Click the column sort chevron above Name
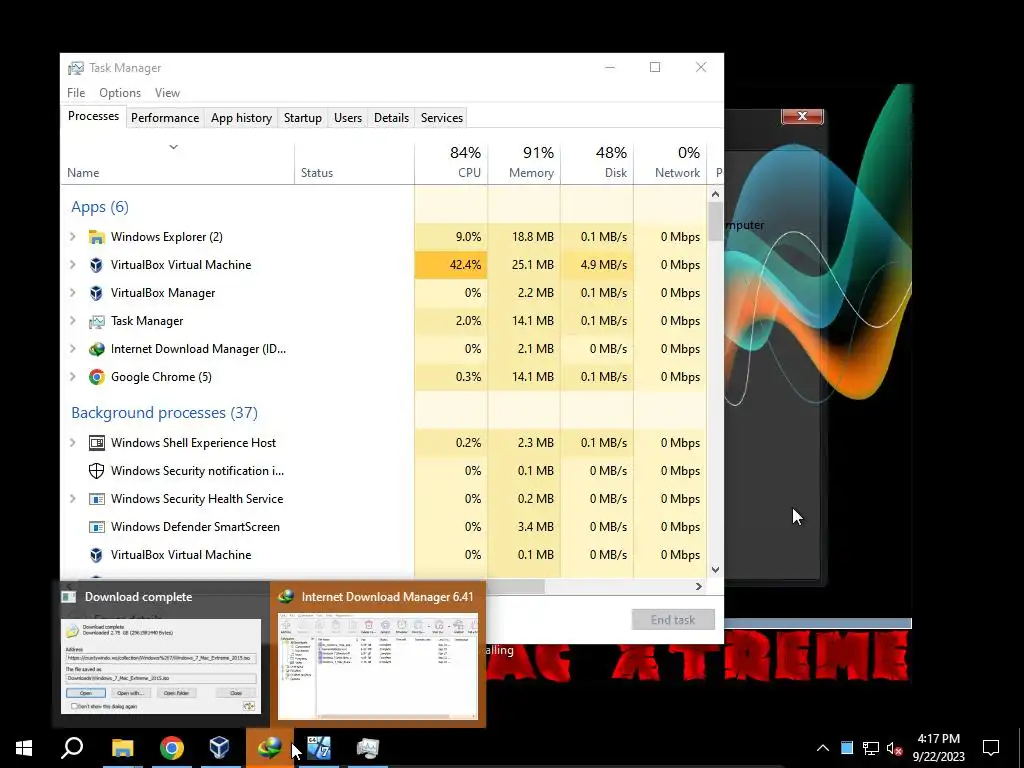The height and width of the screenshot is (768, 1024). pos(174,147)
